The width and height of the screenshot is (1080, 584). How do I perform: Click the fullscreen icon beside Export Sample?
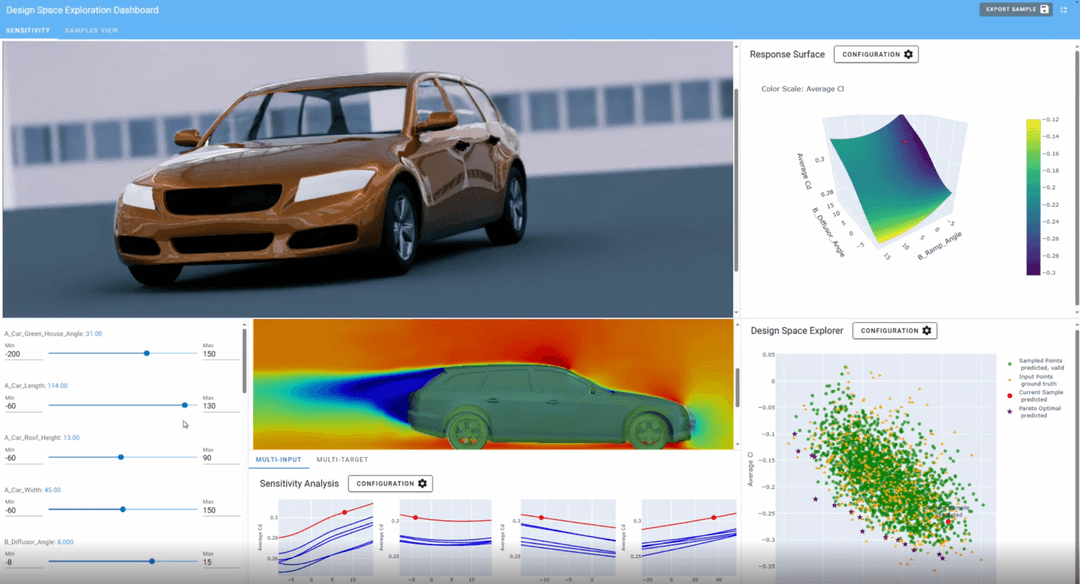pos(1064,9)
